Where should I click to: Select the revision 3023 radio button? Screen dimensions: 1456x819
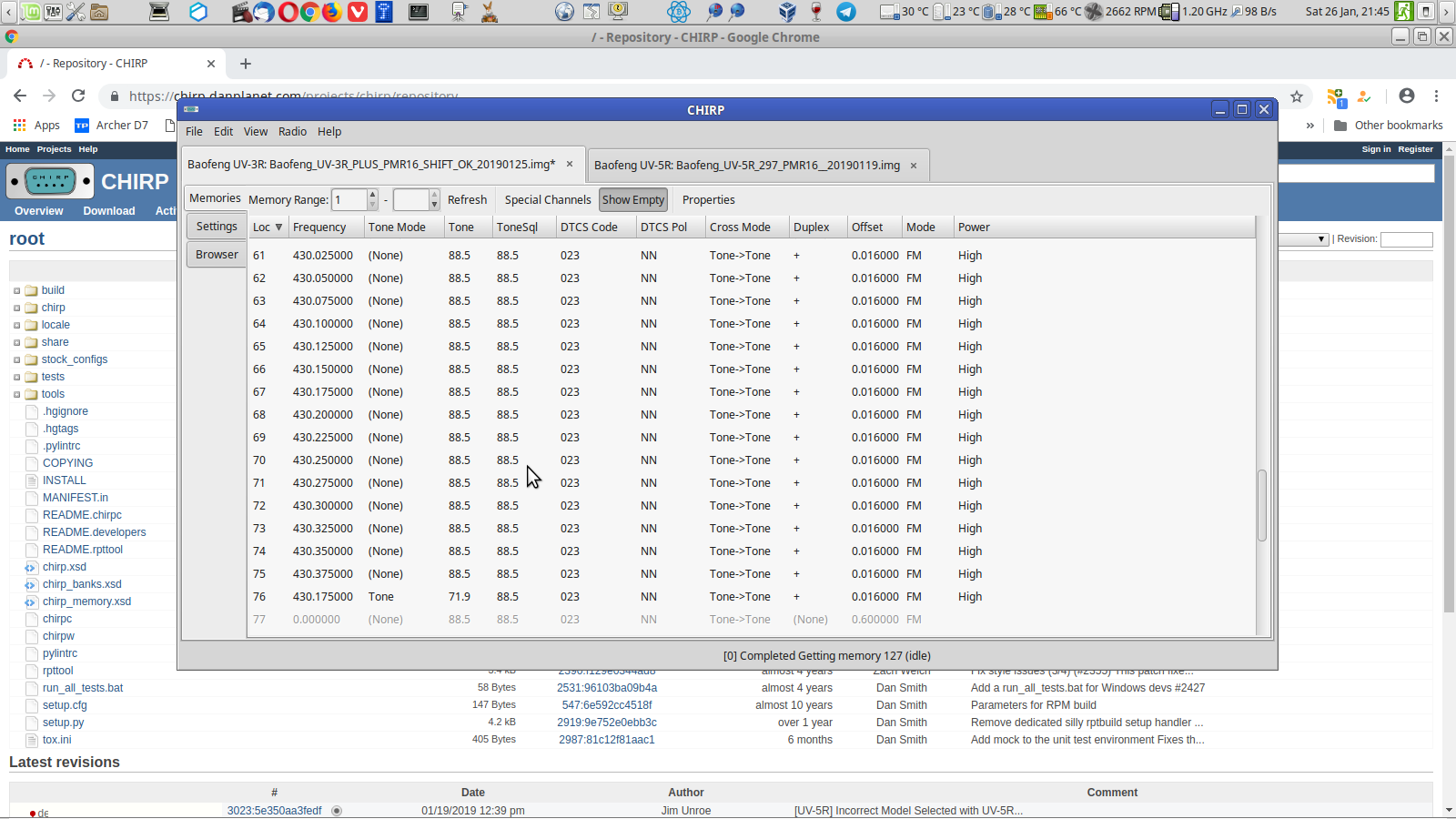pyautogui.click(x=337, y=811)
